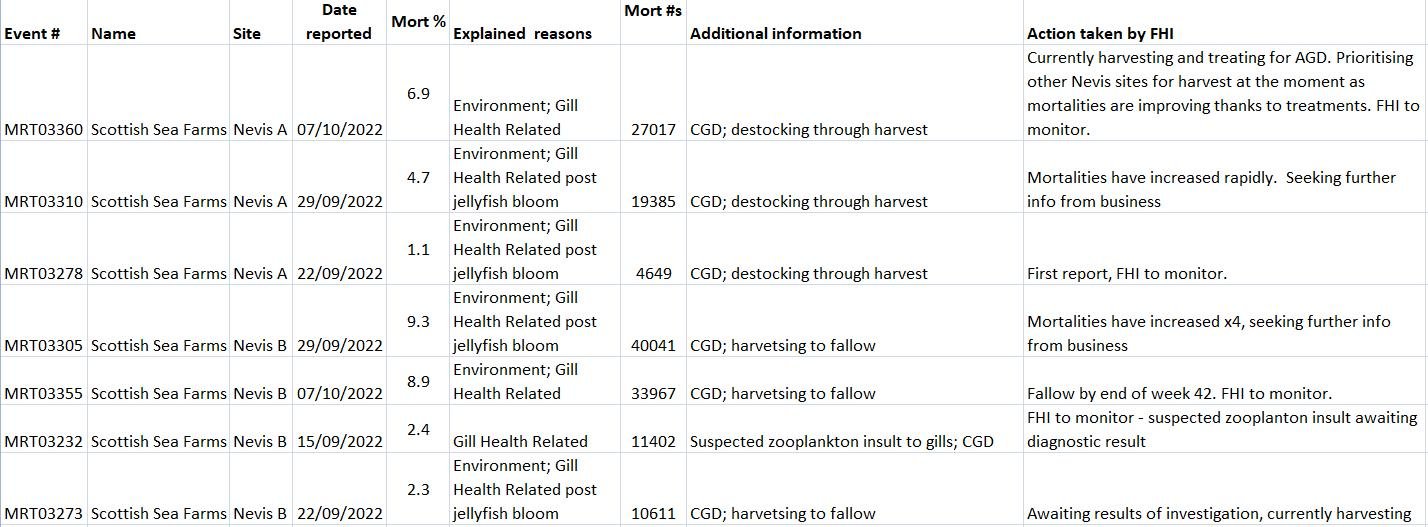Click the date 15/09/2022
The height and width of the screenshot is (527, 1428).
(x=339, y=441)
